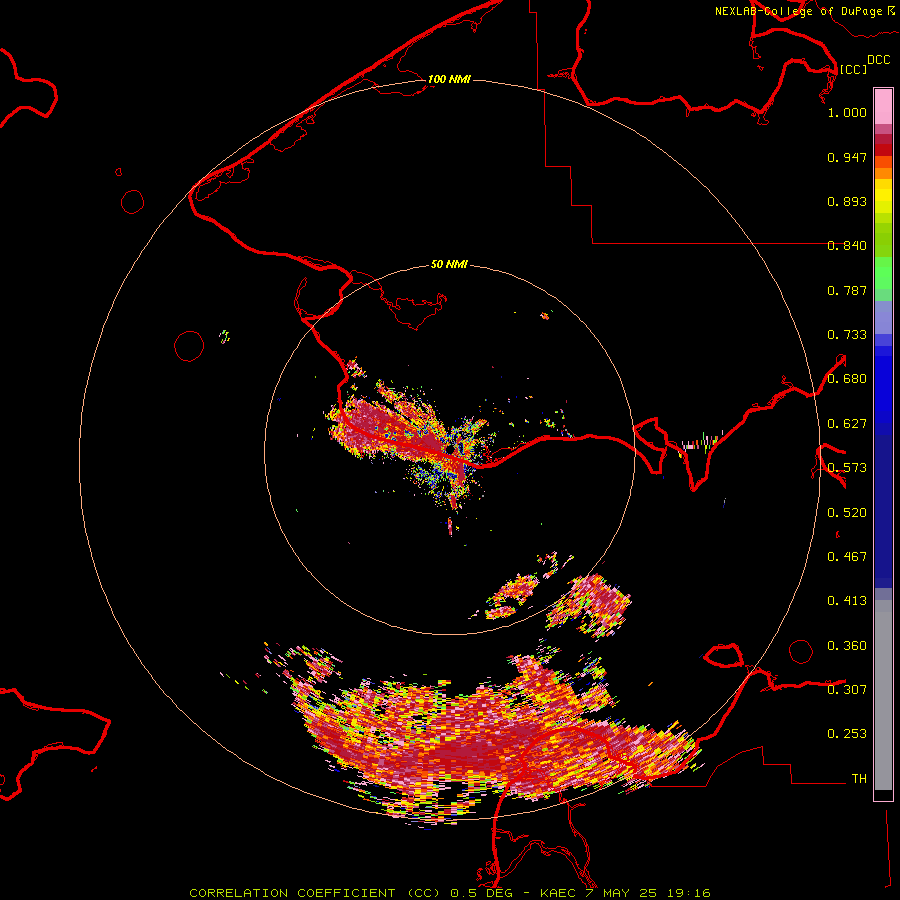Image resolution: width=900 pixels, height=900 pixels.
Task: Click the 0.520 color scale value
Action: click(847, 513)
